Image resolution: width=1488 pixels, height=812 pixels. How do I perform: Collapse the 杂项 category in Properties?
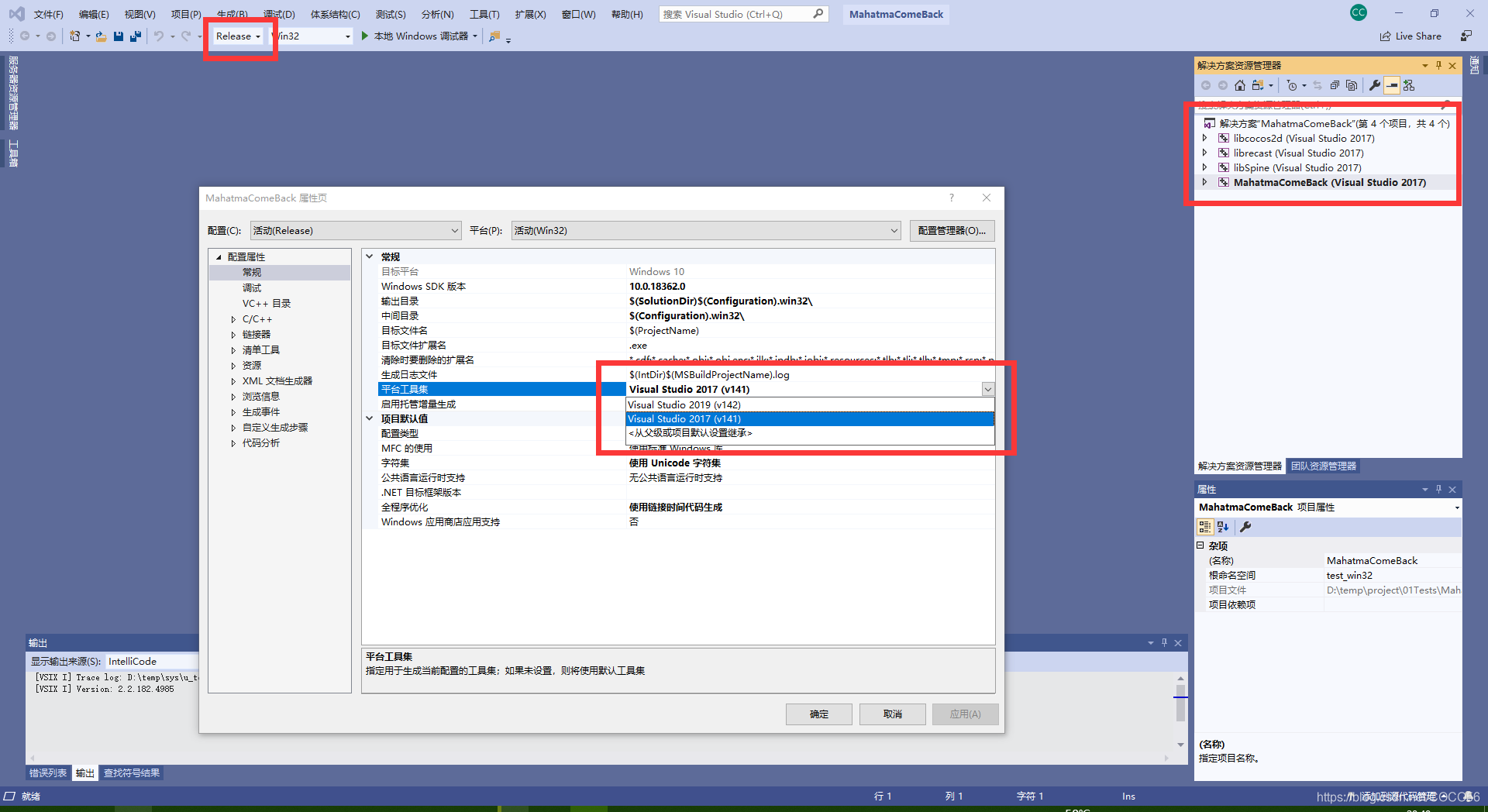(x=1200, y=545)
